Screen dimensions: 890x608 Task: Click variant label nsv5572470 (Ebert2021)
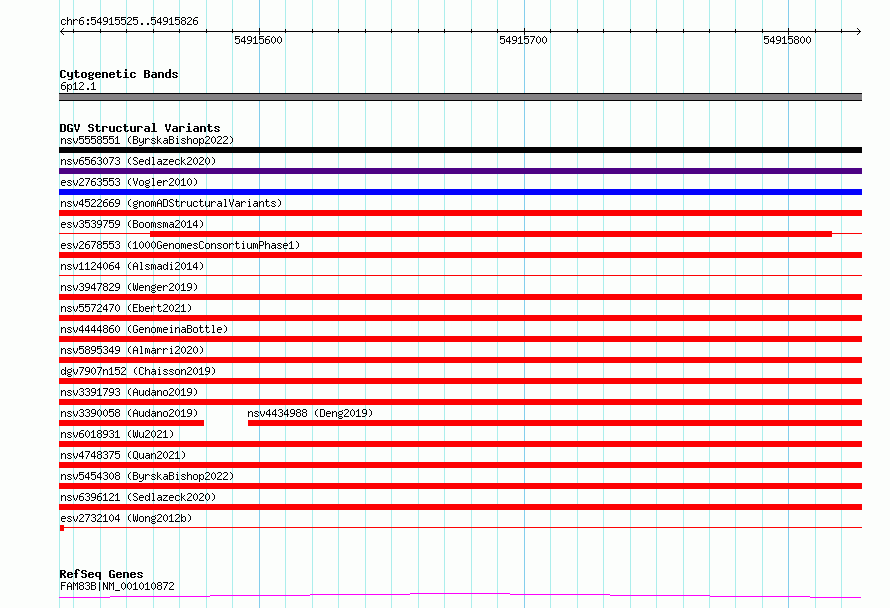[126, 308]
